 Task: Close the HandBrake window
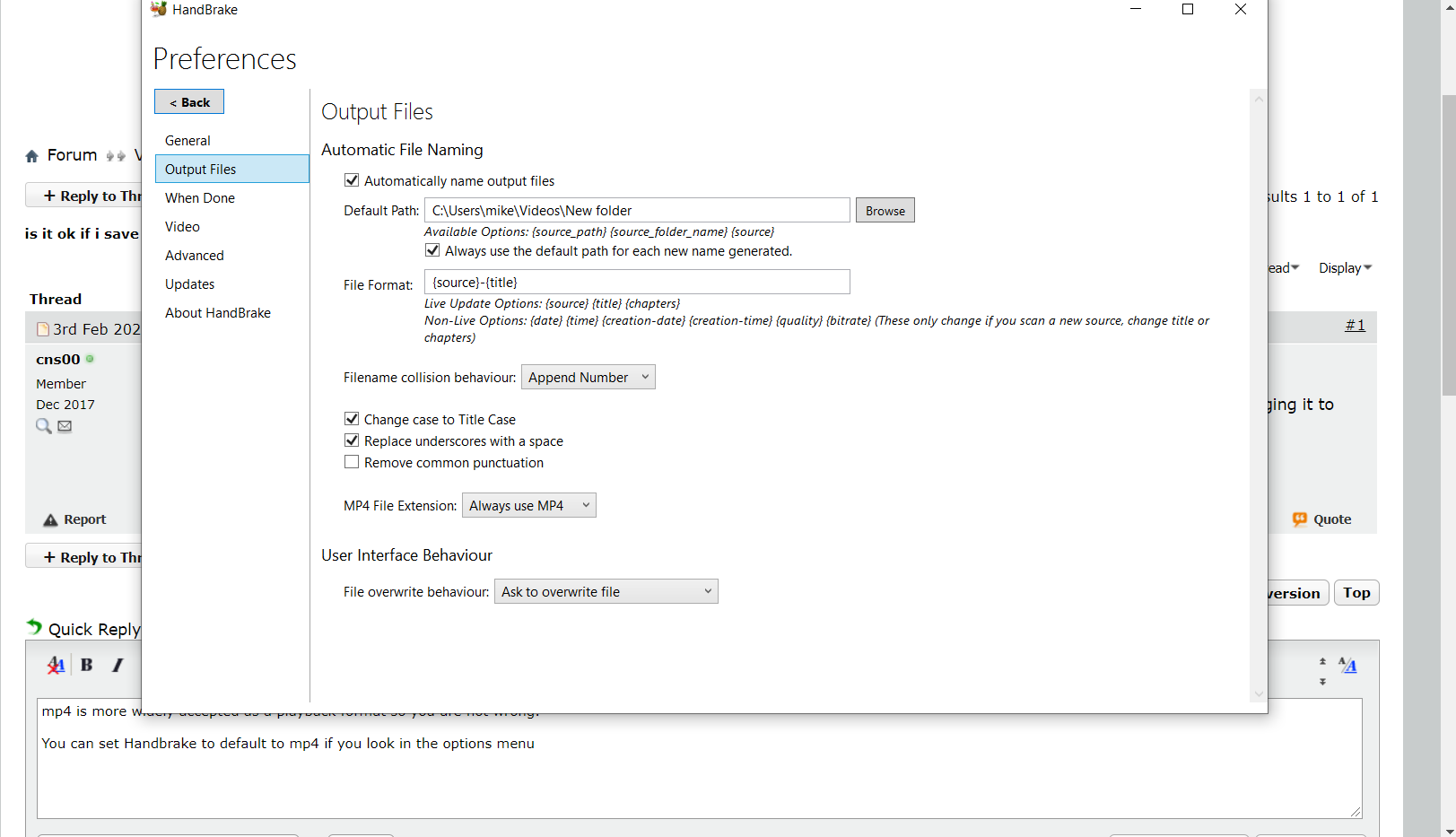point(1241,9)
